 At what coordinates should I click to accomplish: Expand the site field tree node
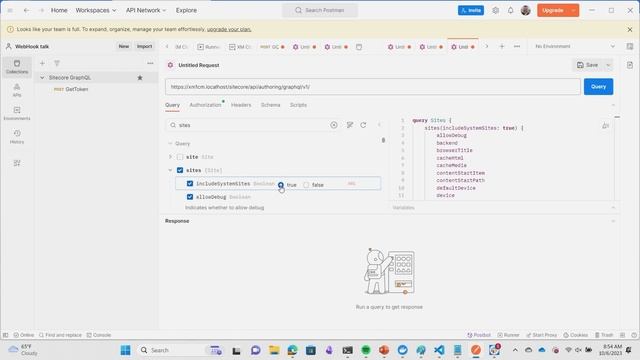pyautogui.click(x=170, y=157)
